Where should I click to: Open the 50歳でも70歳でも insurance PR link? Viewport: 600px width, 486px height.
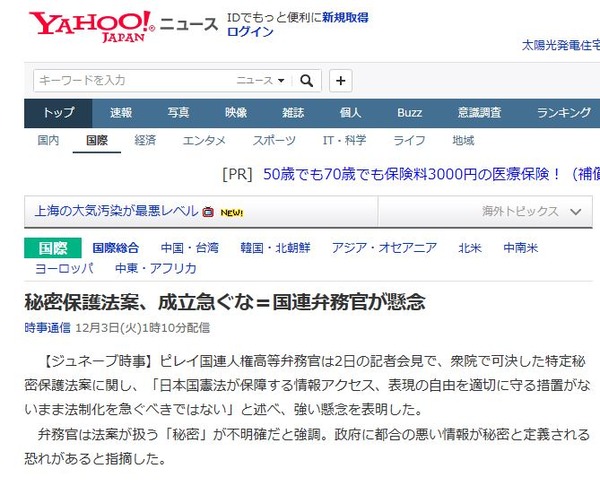coord(432,175)
